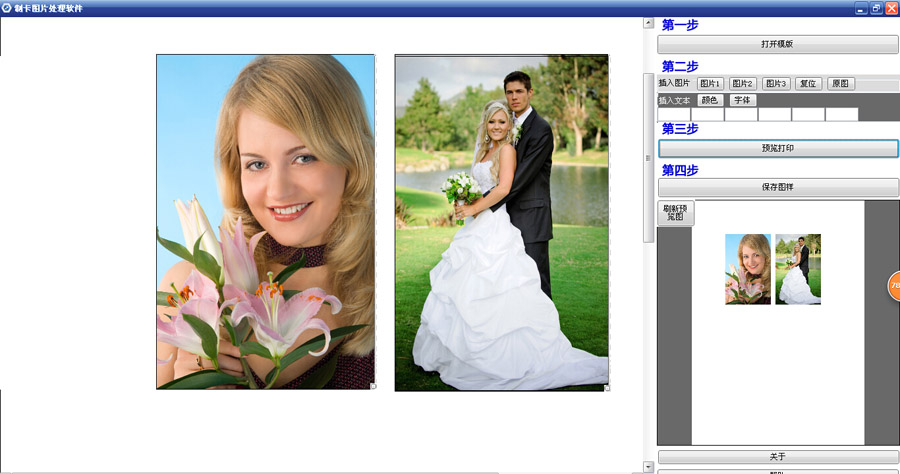Insert image with 图片3 button
The height and width of the screenshot is (474, 900).
775,84
